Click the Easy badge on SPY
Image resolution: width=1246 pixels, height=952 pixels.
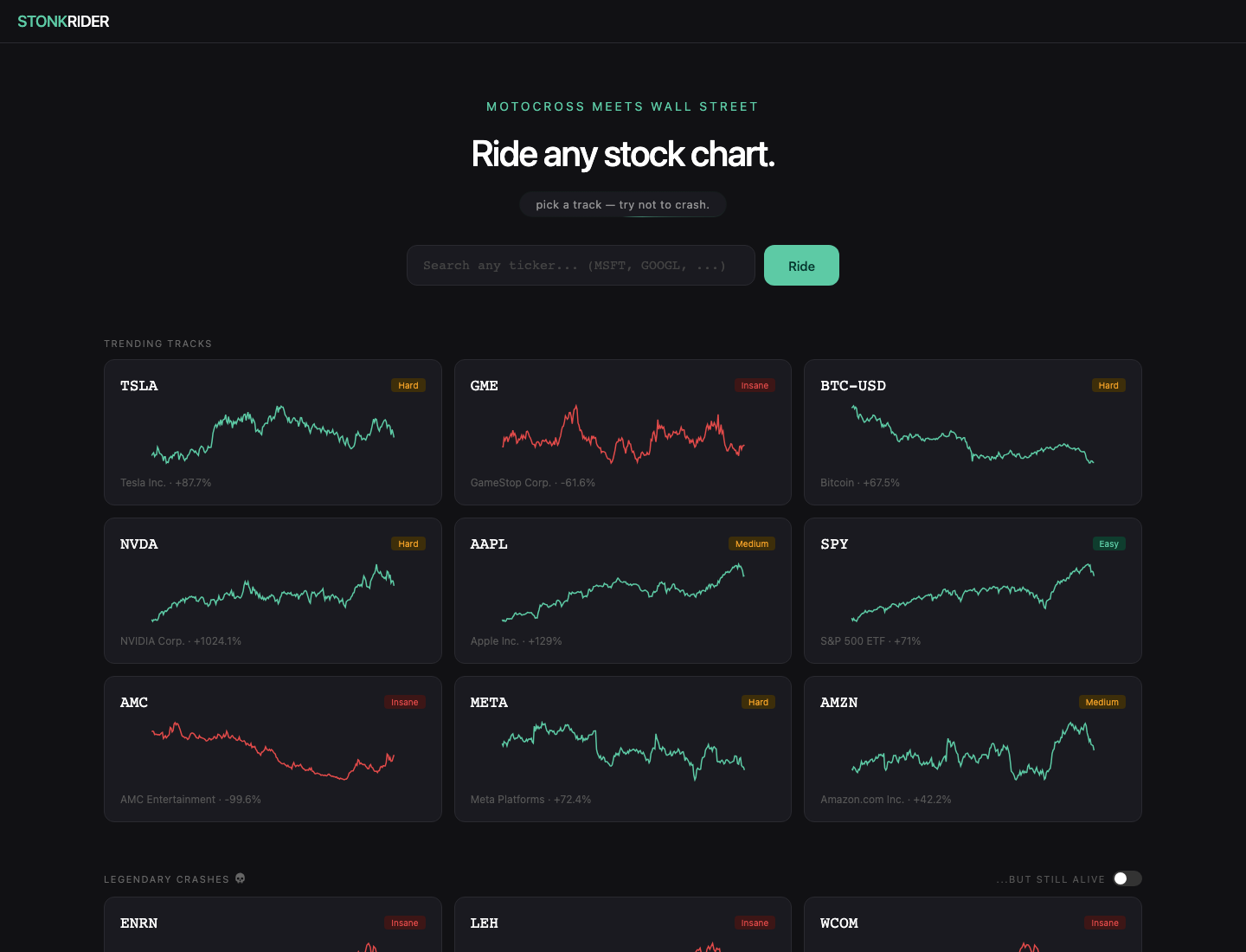coord(1108,544)
